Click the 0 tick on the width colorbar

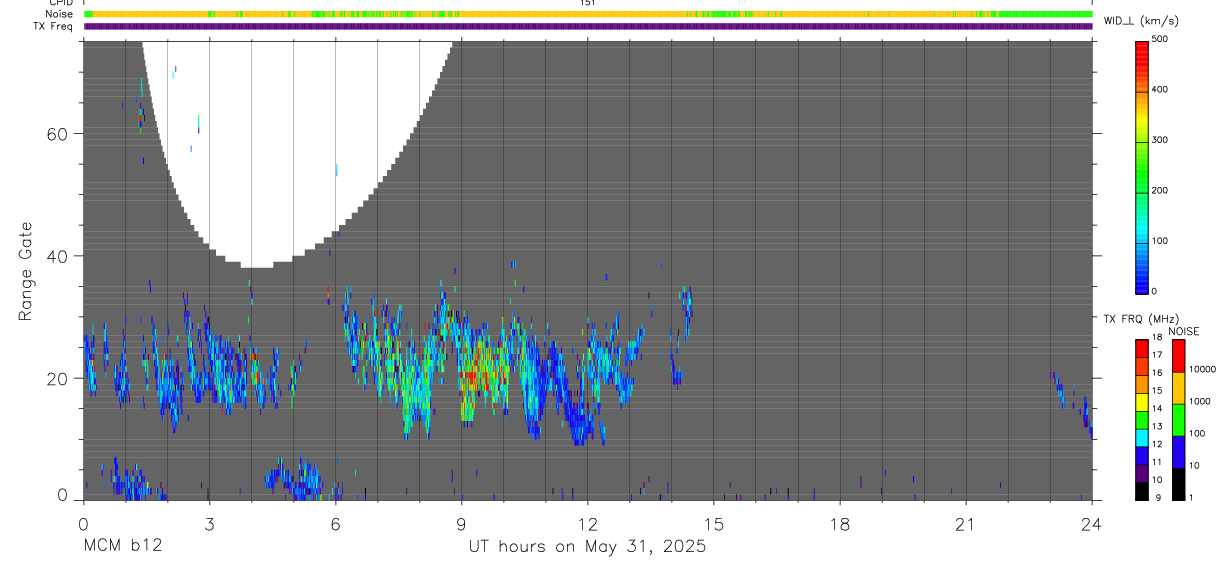(1155, 291)
